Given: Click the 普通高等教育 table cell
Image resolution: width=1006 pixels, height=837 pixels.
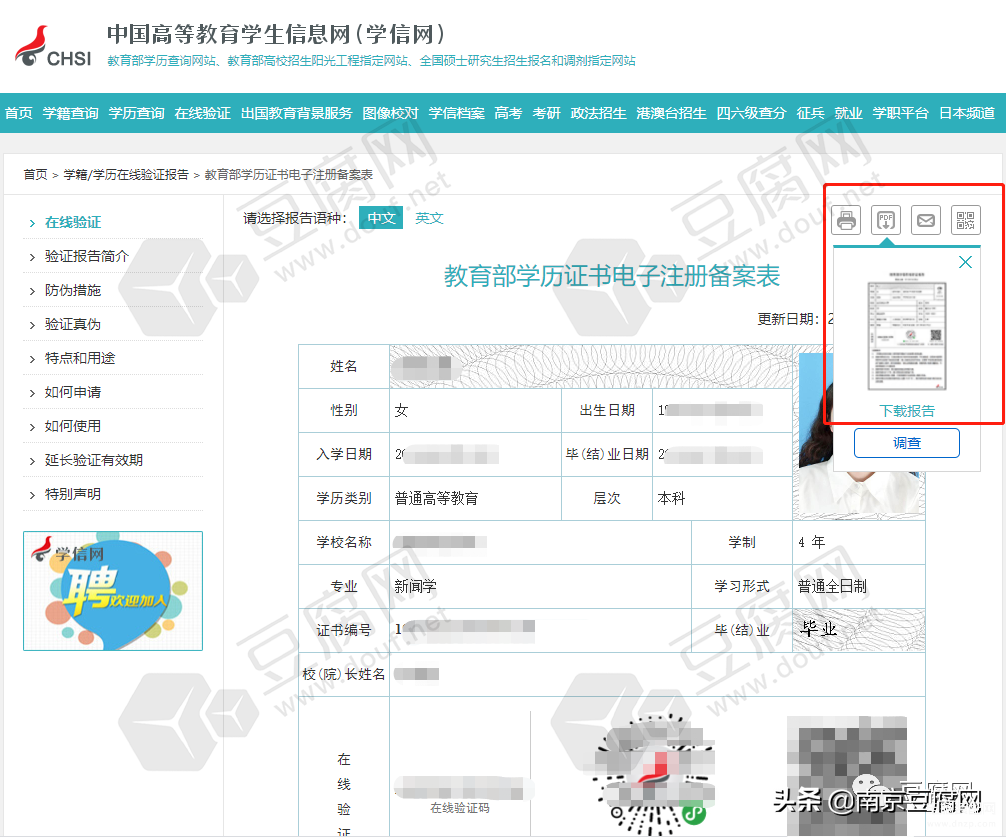Looking at the screenshot, I should [x=475, y=498].
